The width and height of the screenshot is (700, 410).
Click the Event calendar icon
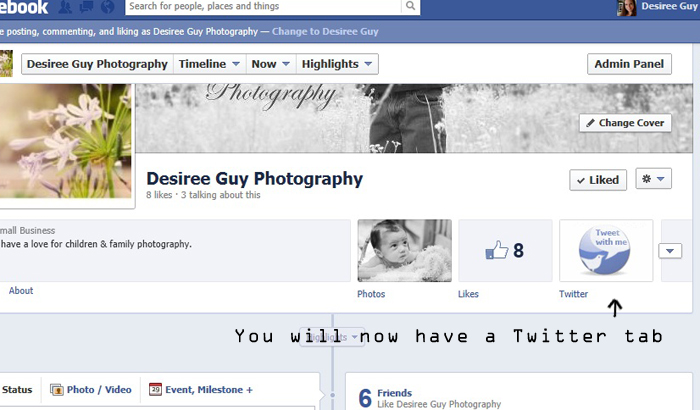pyautogui.click(x=155, y=389)
